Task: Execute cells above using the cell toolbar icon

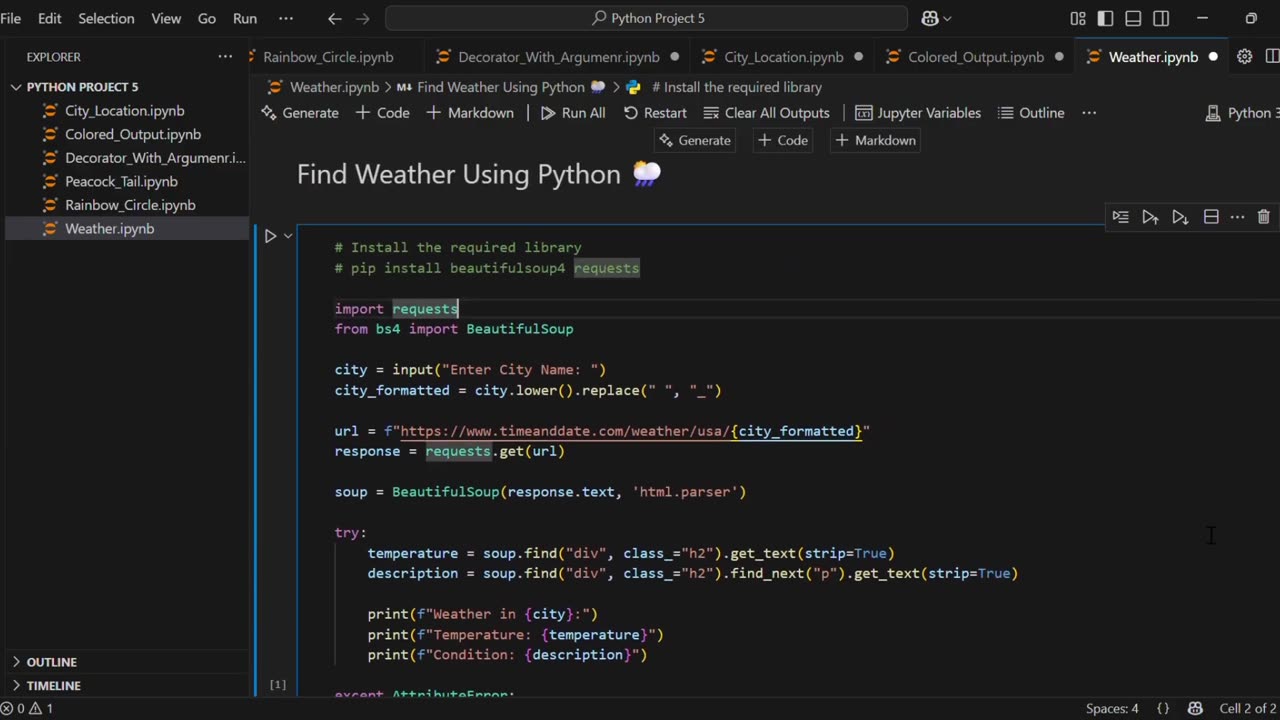Action: tap(1150, 217)
